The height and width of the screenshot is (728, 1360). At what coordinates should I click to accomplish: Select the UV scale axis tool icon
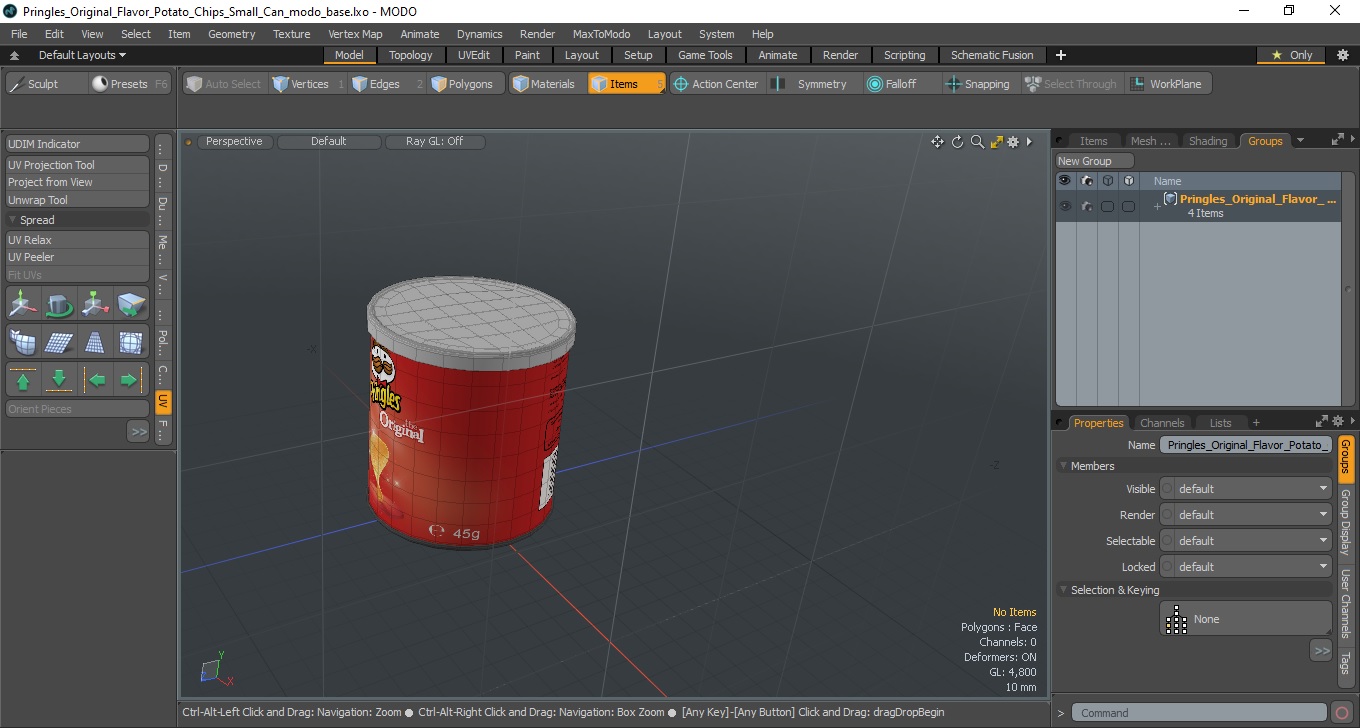95,303
